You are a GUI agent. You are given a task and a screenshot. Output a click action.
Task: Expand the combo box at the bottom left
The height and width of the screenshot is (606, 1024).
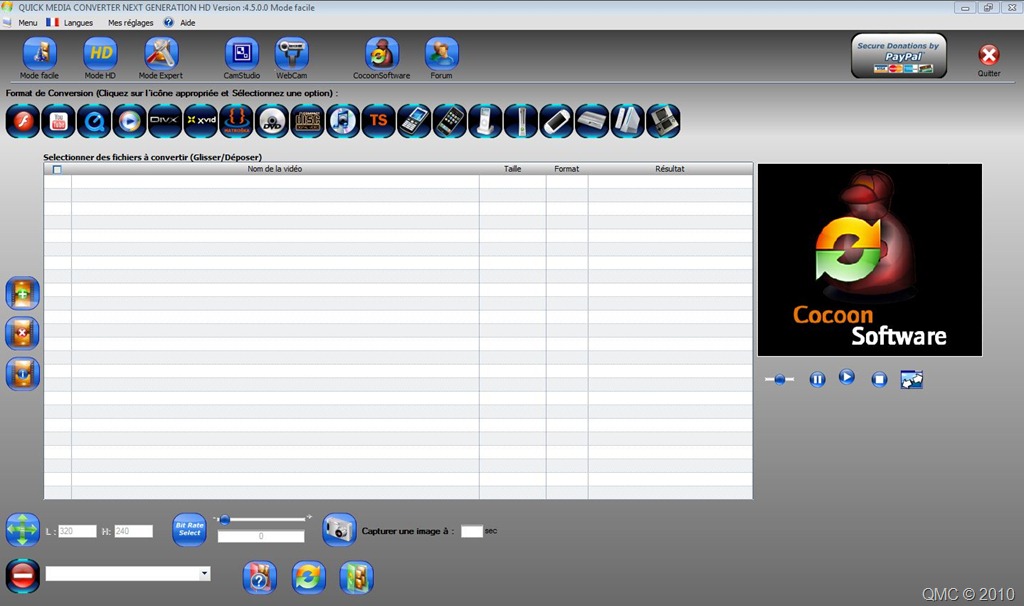204,573
